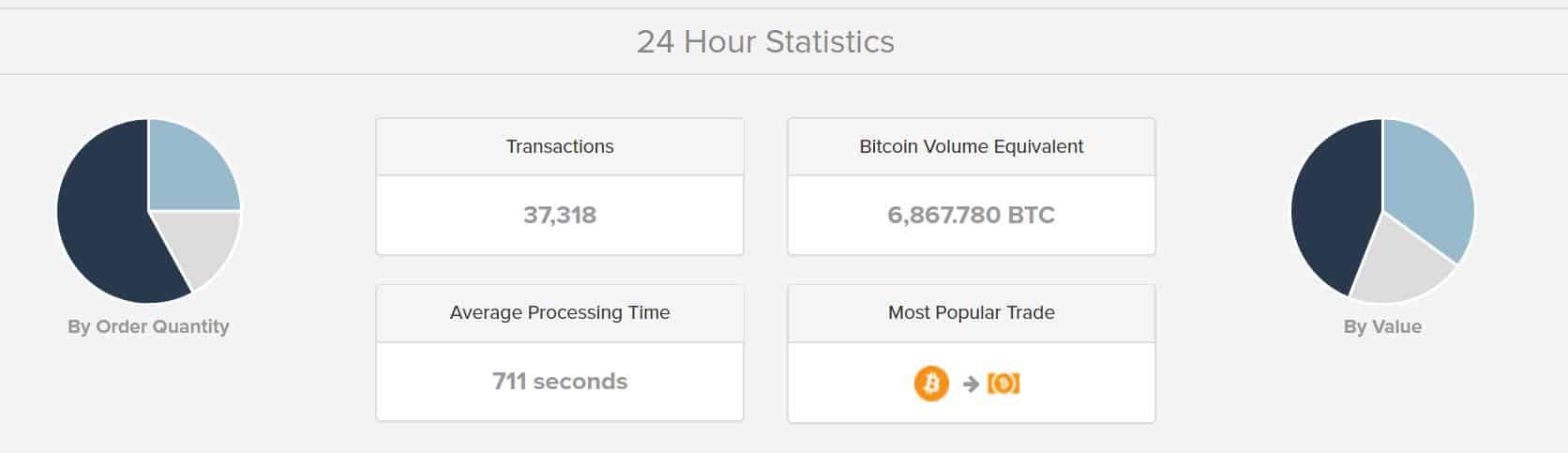
Task: Click the gray arrow between coin icons
Action: click(971, 384)
